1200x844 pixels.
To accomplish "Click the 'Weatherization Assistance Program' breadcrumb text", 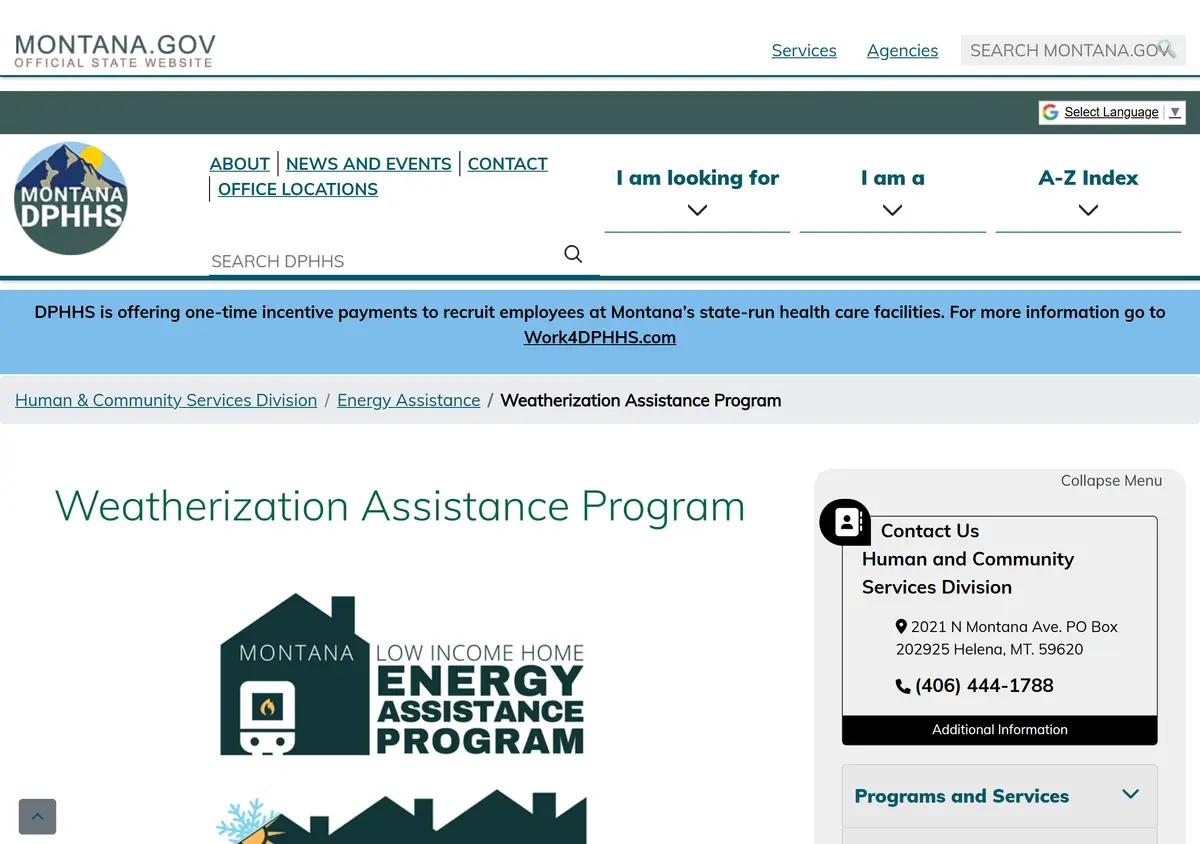I will [641, 400].
